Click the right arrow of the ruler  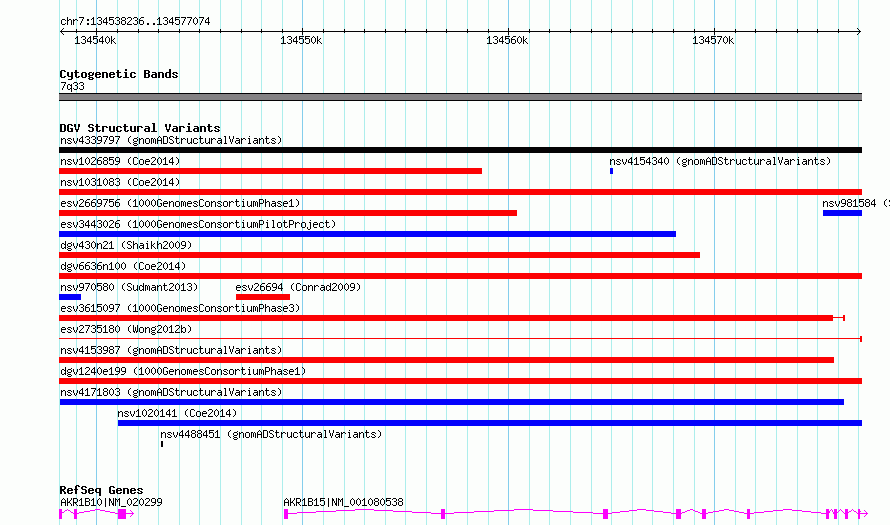point(859,32)
